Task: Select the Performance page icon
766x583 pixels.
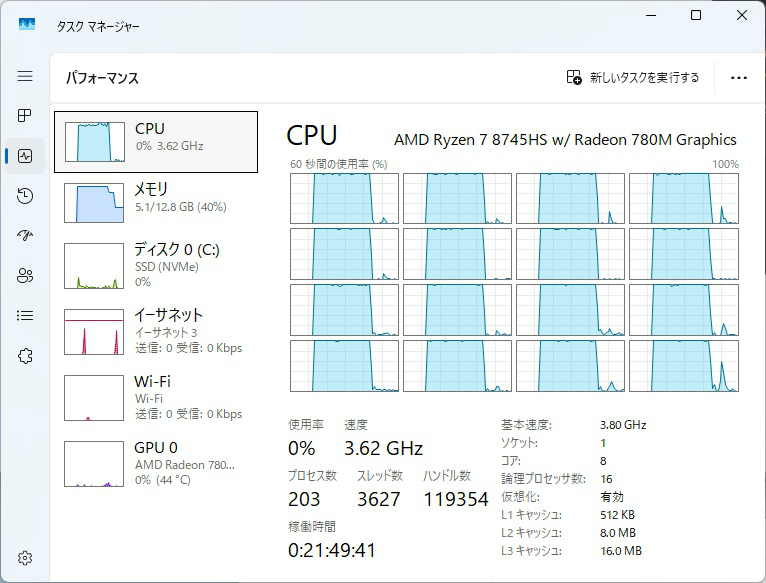Action: point(25,156)
